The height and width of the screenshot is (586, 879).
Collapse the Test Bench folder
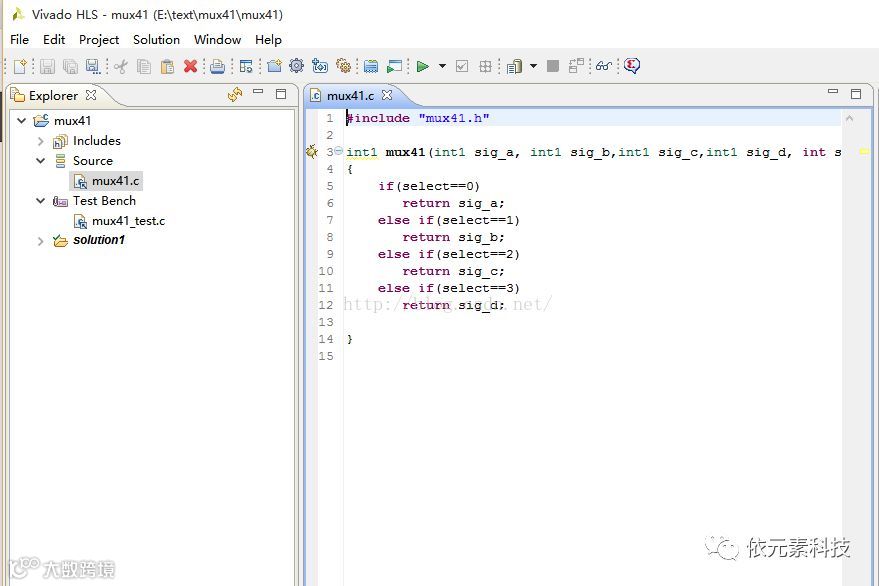coord(40,201)
